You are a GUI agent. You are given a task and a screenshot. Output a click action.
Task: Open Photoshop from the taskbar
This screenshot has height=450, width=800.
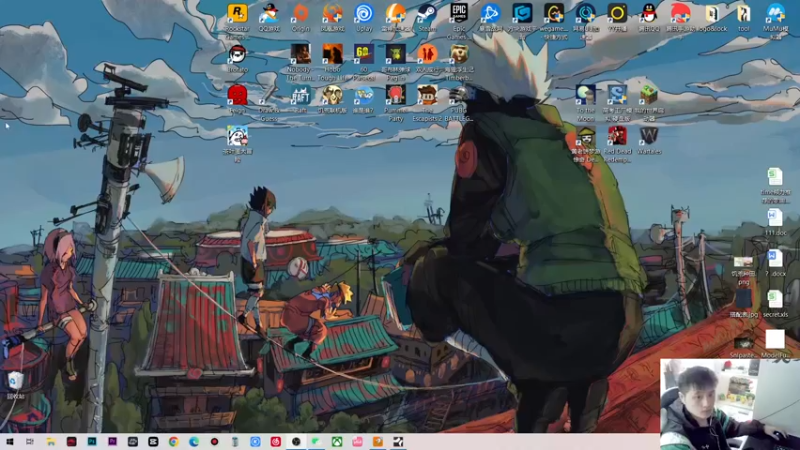click(92, 442)
